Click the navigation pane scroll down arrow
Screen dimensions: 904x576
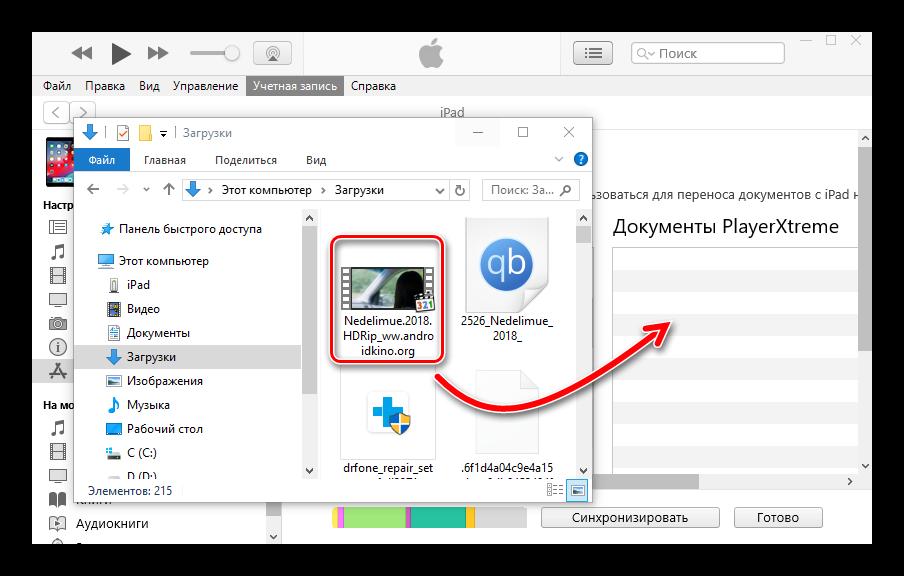point(310,470)
